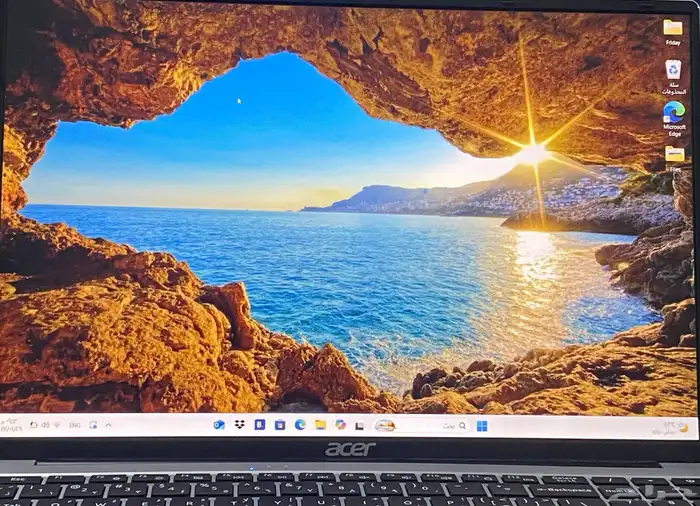
Task: Open Microsoft Store from the taskbar
Action: 280,425
